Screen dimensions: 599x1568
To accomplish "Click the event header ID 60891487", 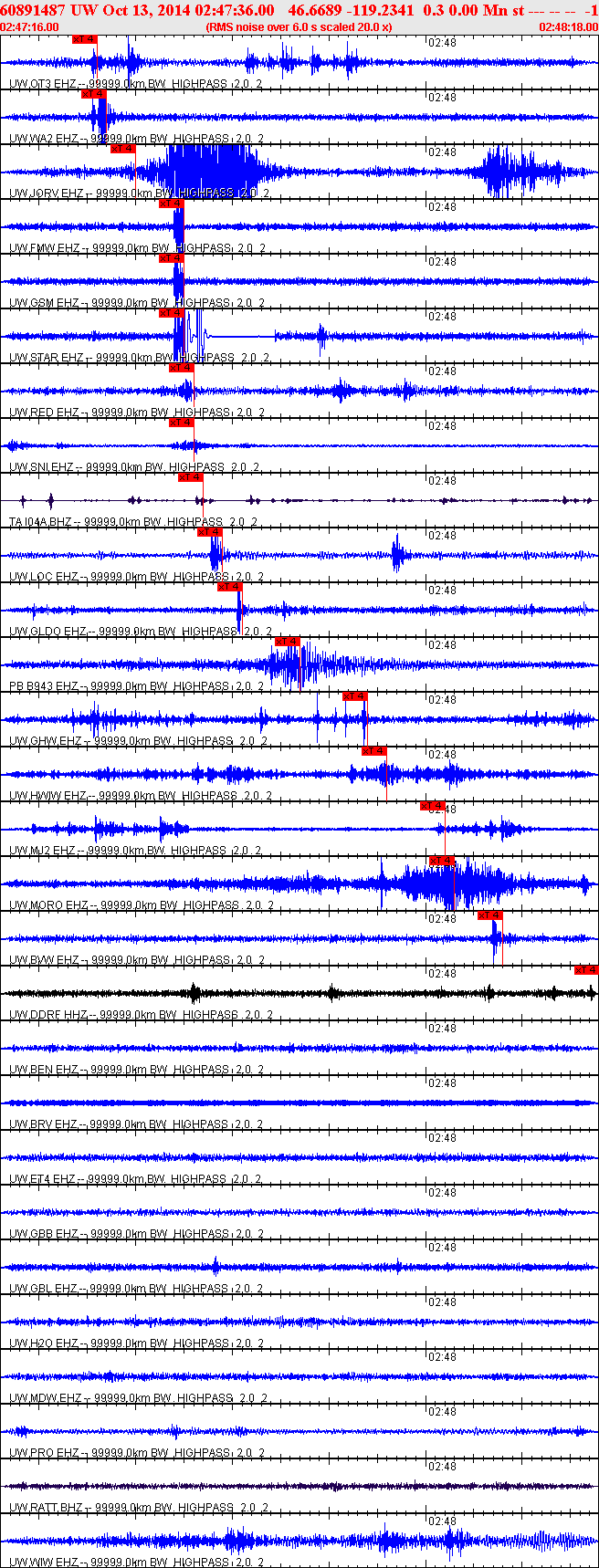I will (x=34, y=9).
